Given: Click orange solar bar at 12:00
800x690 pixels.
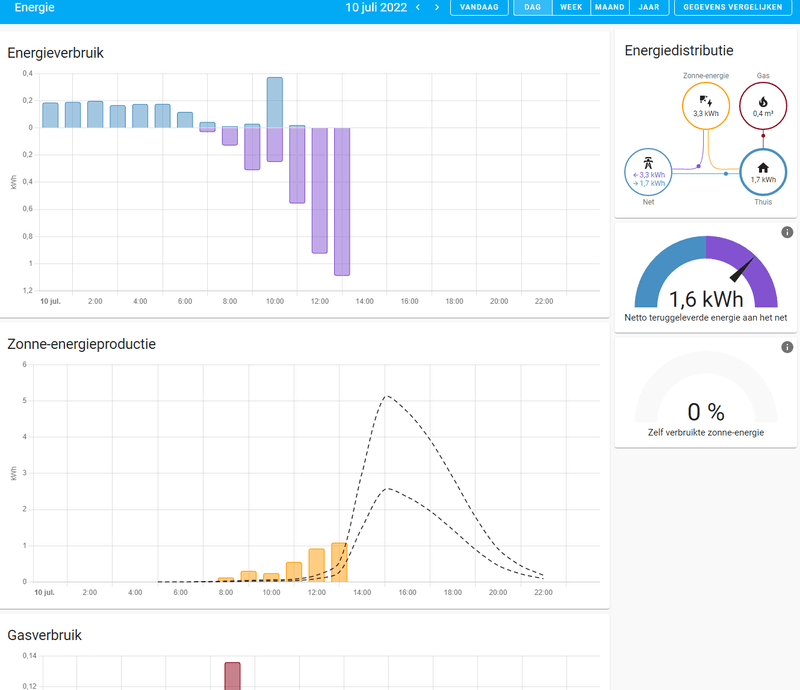Looking at the screenshot, I should pos(316,565).
